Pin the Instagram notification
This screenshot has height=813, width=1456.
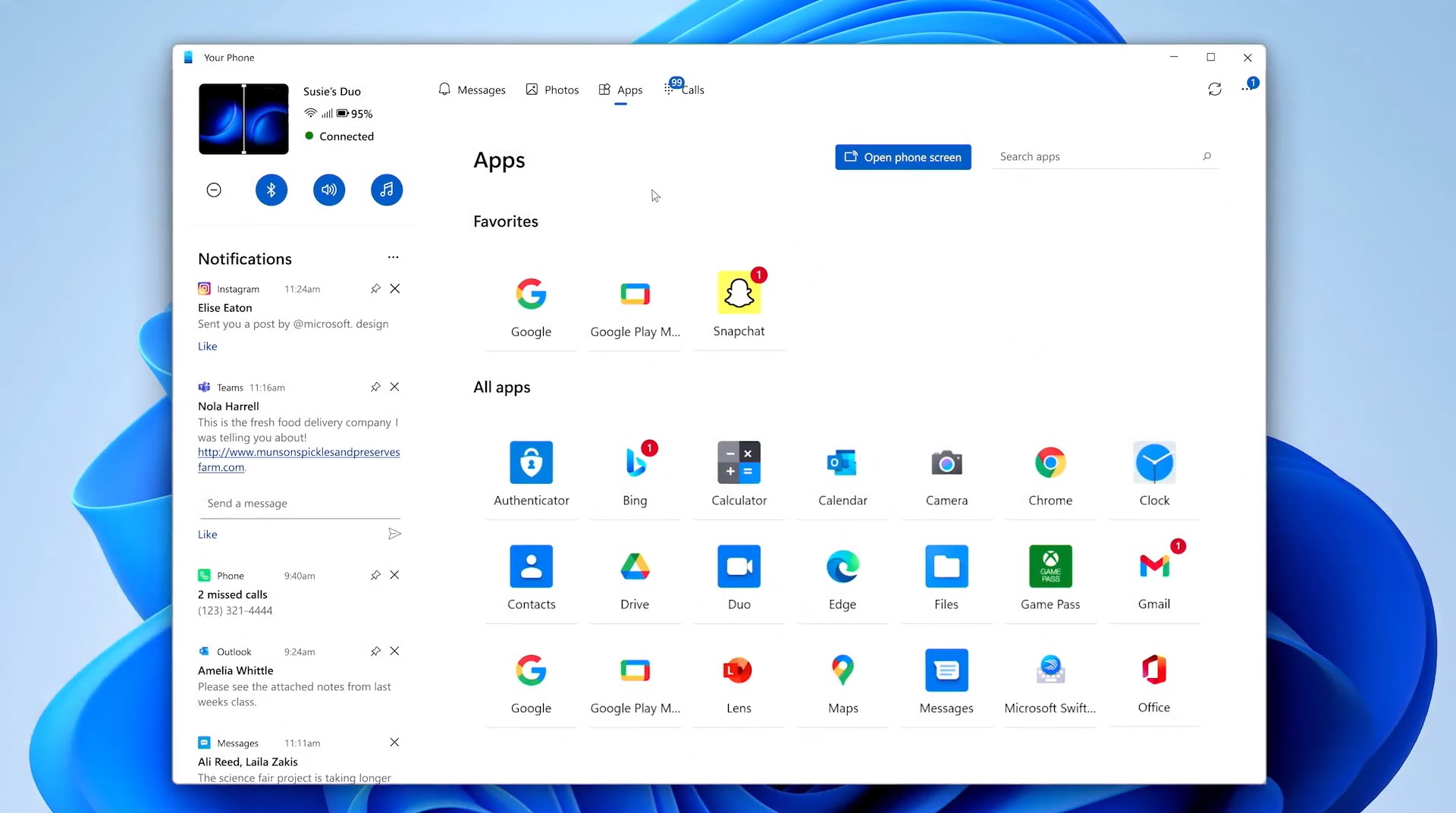point(375,288)
